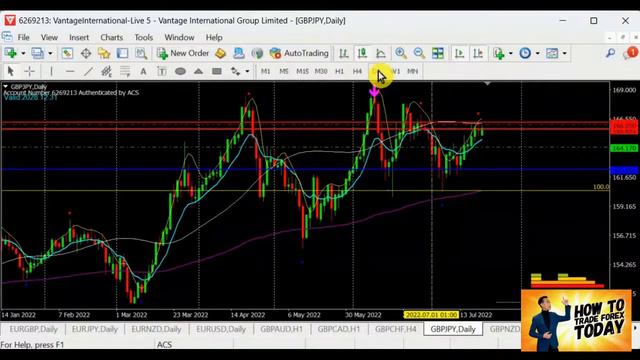Tile chart windows with the grid icon
This screenshot has width=640, height=360.
(x=438, y=53)
